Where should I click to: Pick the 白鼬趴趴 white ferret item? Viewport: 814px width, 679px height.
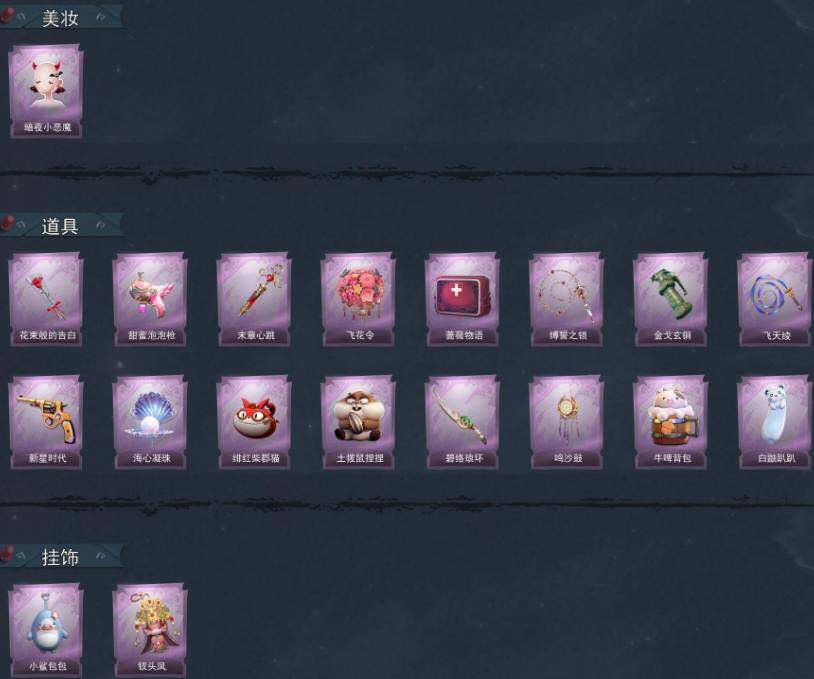coord(775,423)
